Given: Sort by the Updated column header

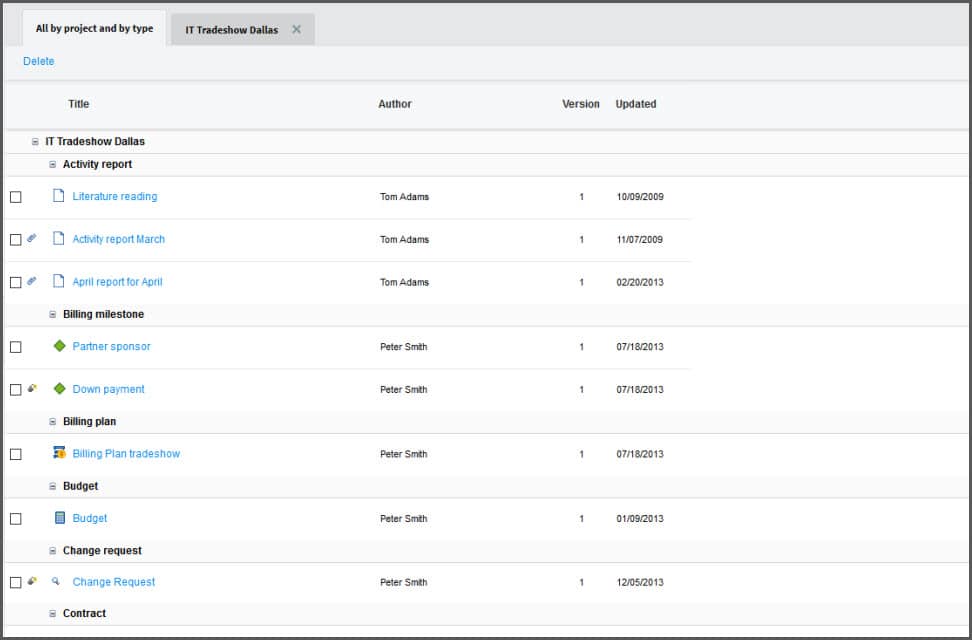Looking at the screenshot, I should (635, 104).
